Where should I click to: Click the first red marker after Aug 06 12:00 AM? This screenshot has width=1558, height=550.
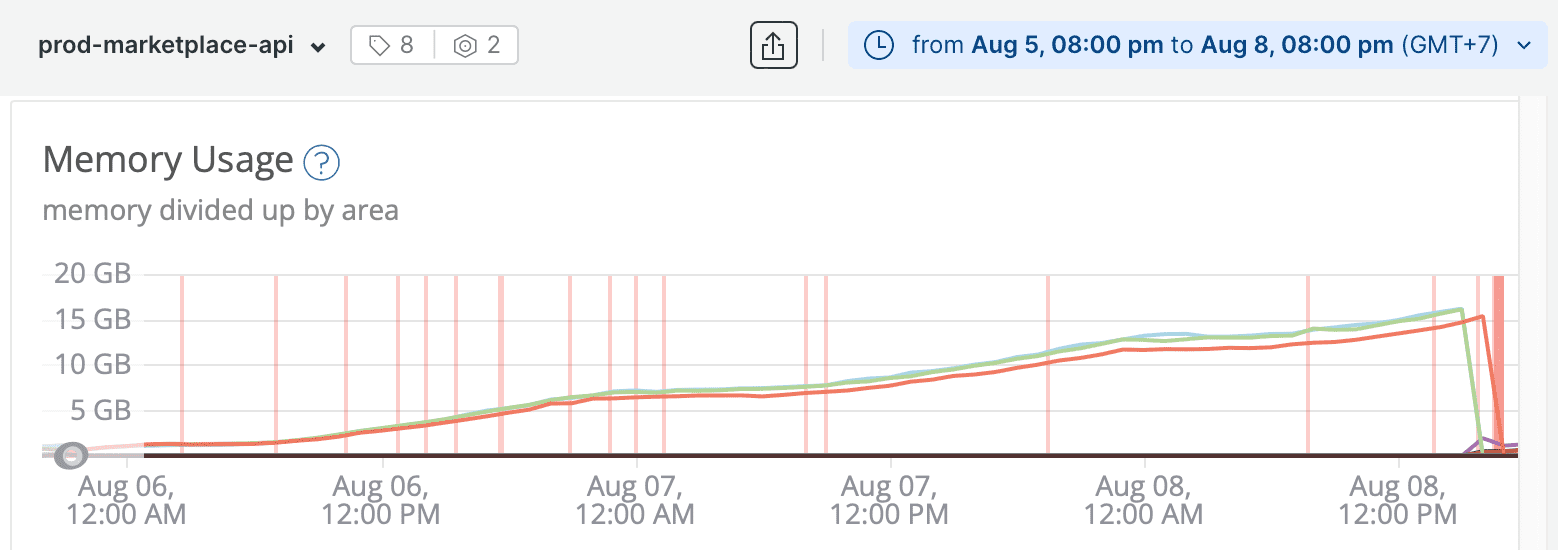(x=182, y=365)
